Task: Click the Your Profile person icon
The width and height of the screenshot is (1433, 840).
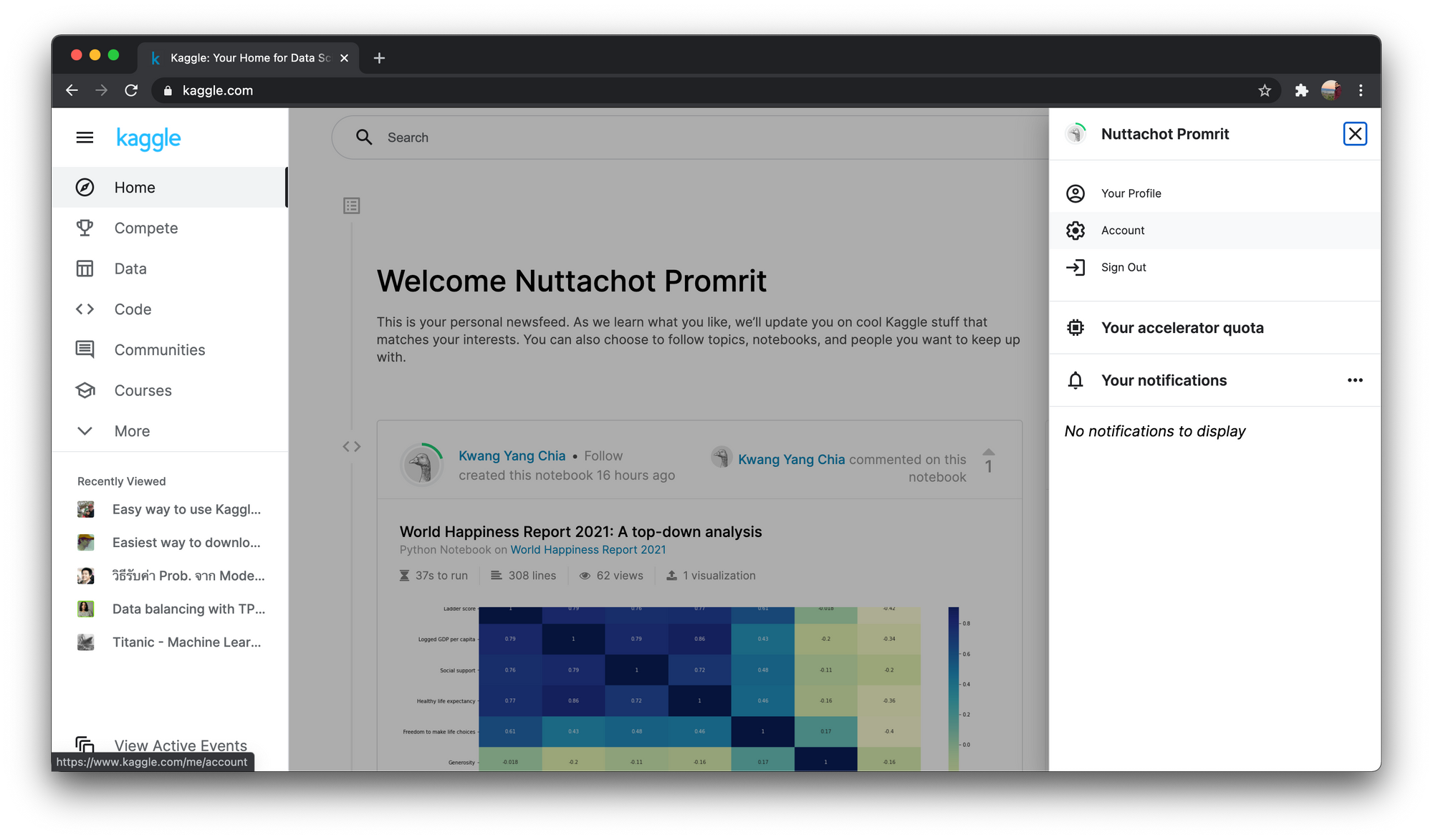Action: (1075, 193)
